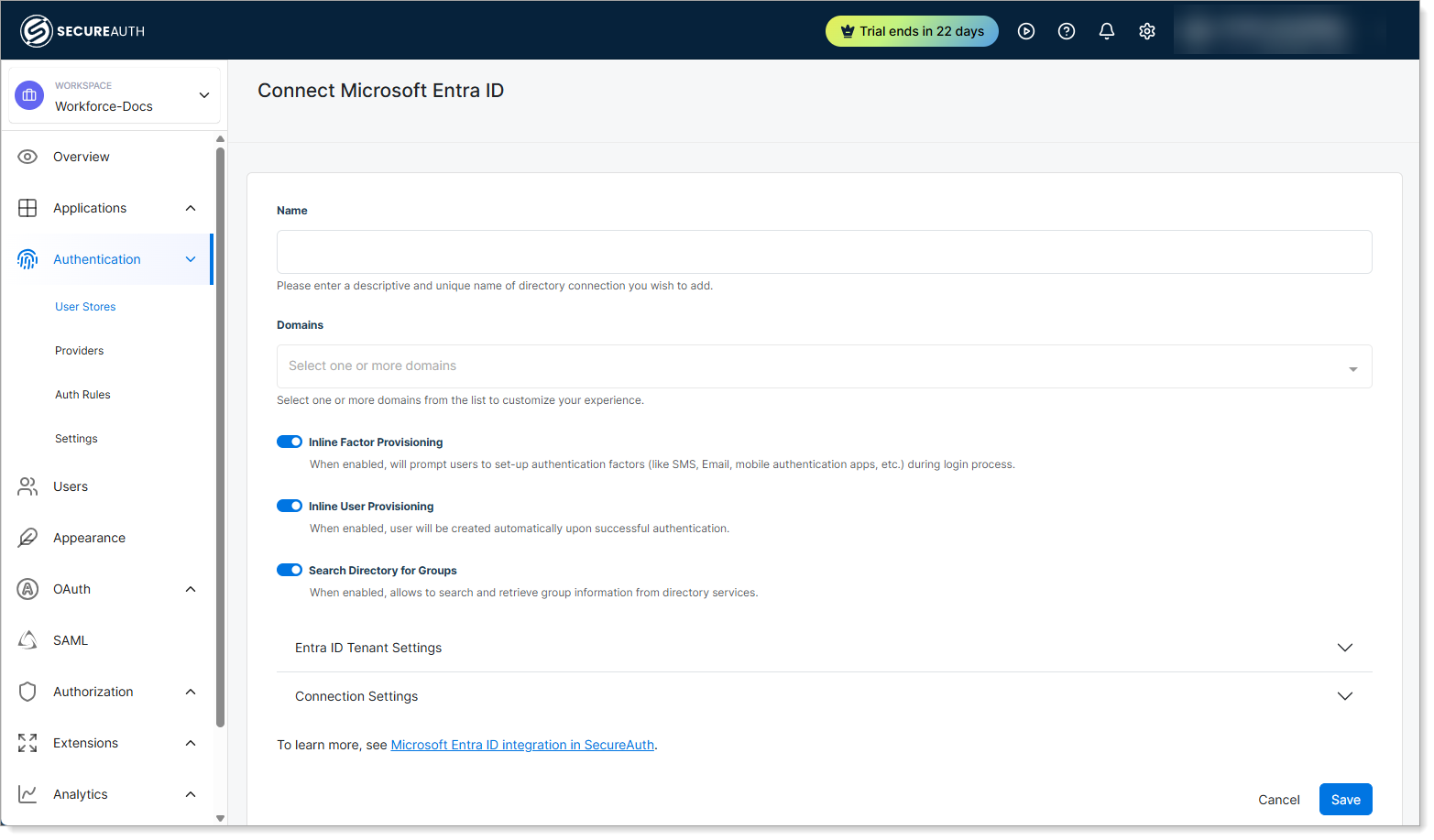This screenshot has width=1434, height=840.
Task: Select Auth Rules submenu item
Action: coord(82,395)
